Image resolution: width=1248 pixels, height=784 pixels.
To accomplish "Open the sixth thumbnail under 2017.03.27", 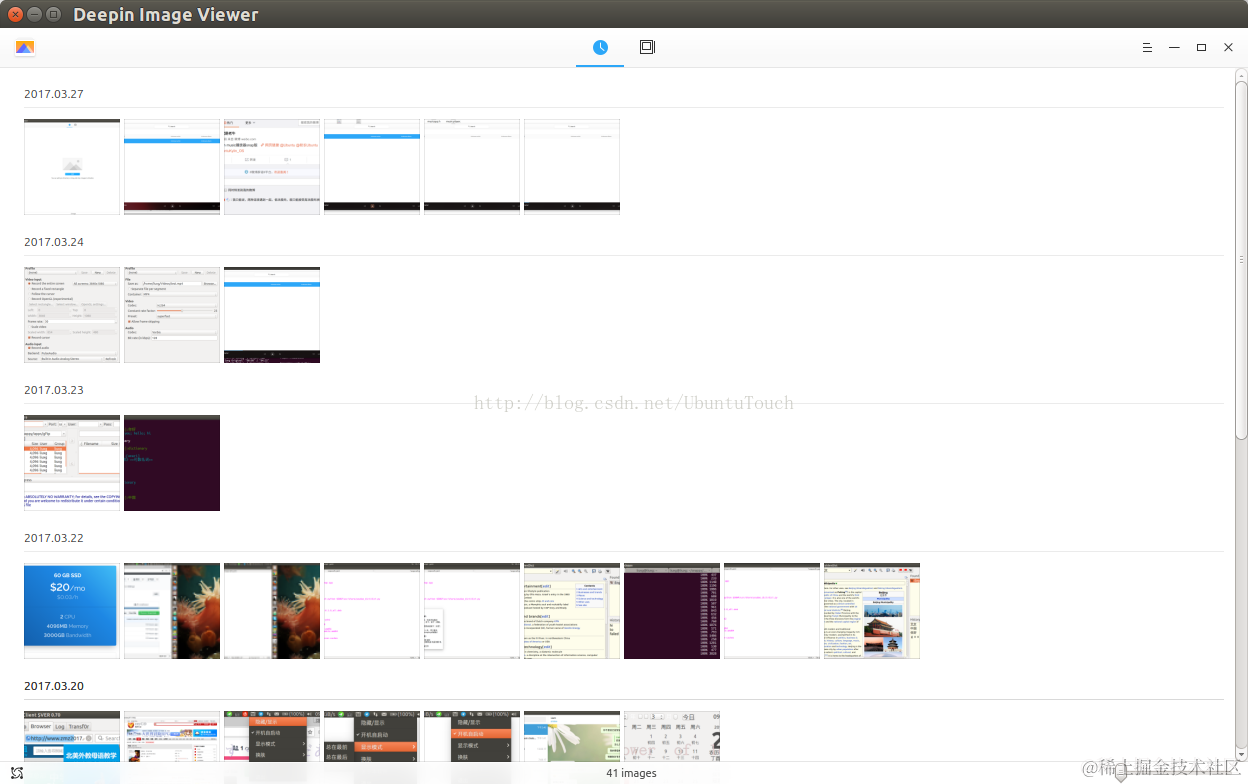I will (572, 167).
